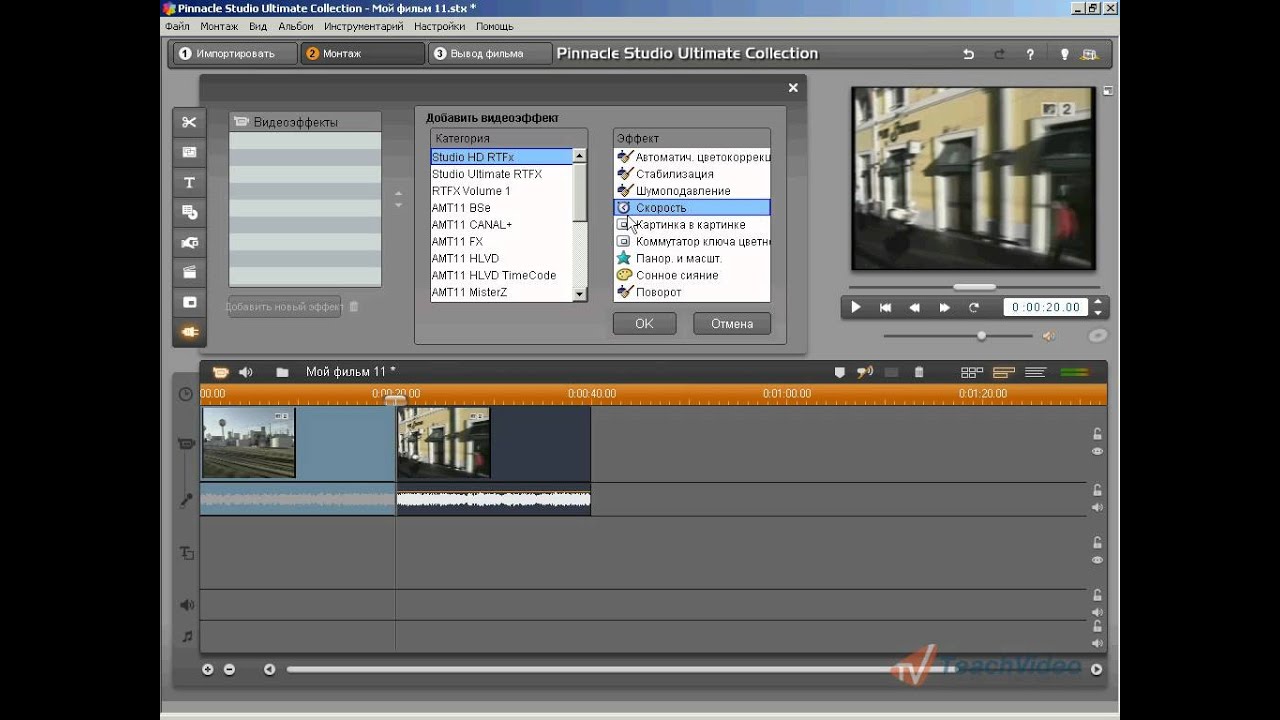Image resolution: width=1280 pixels, height=720 pixels.
Task: Toggle video track visibility eye icon
Action: point(1097,451)
